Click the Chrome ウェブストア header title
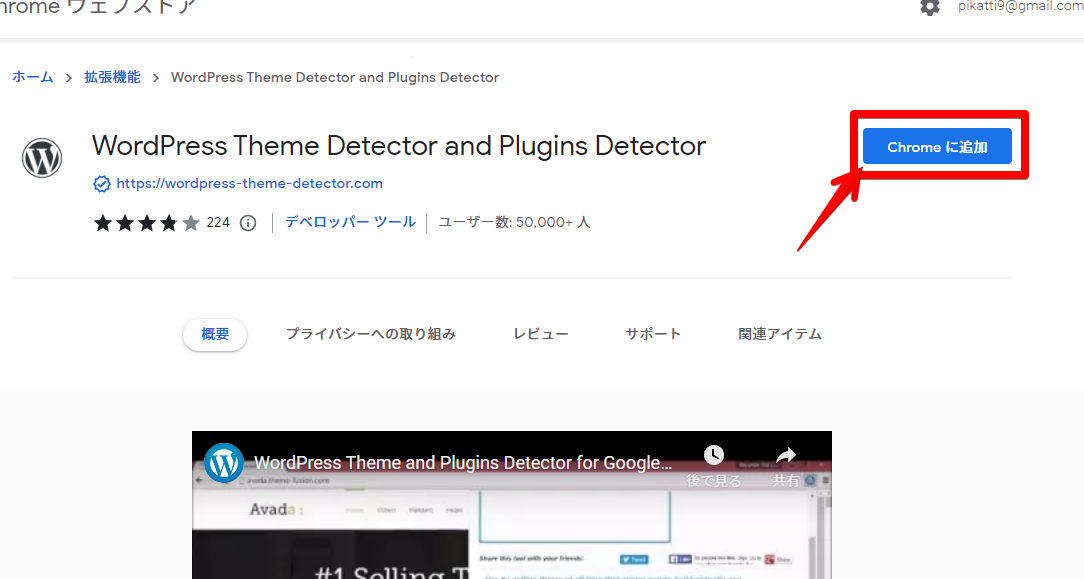1084x579 pixels. pos(98,7)
